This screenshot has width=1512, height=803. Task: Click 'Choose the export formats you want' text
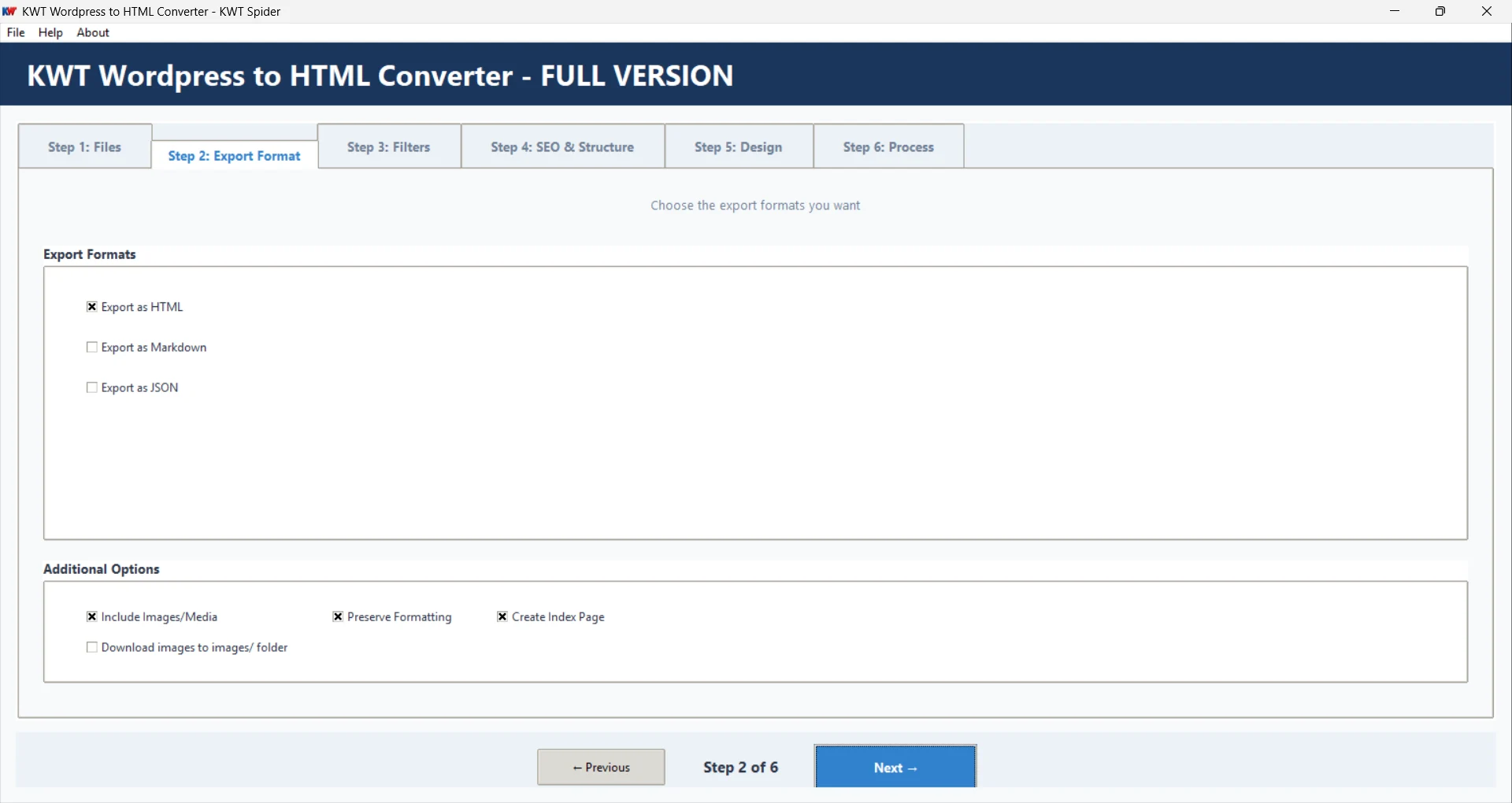(x=755, y=205)
